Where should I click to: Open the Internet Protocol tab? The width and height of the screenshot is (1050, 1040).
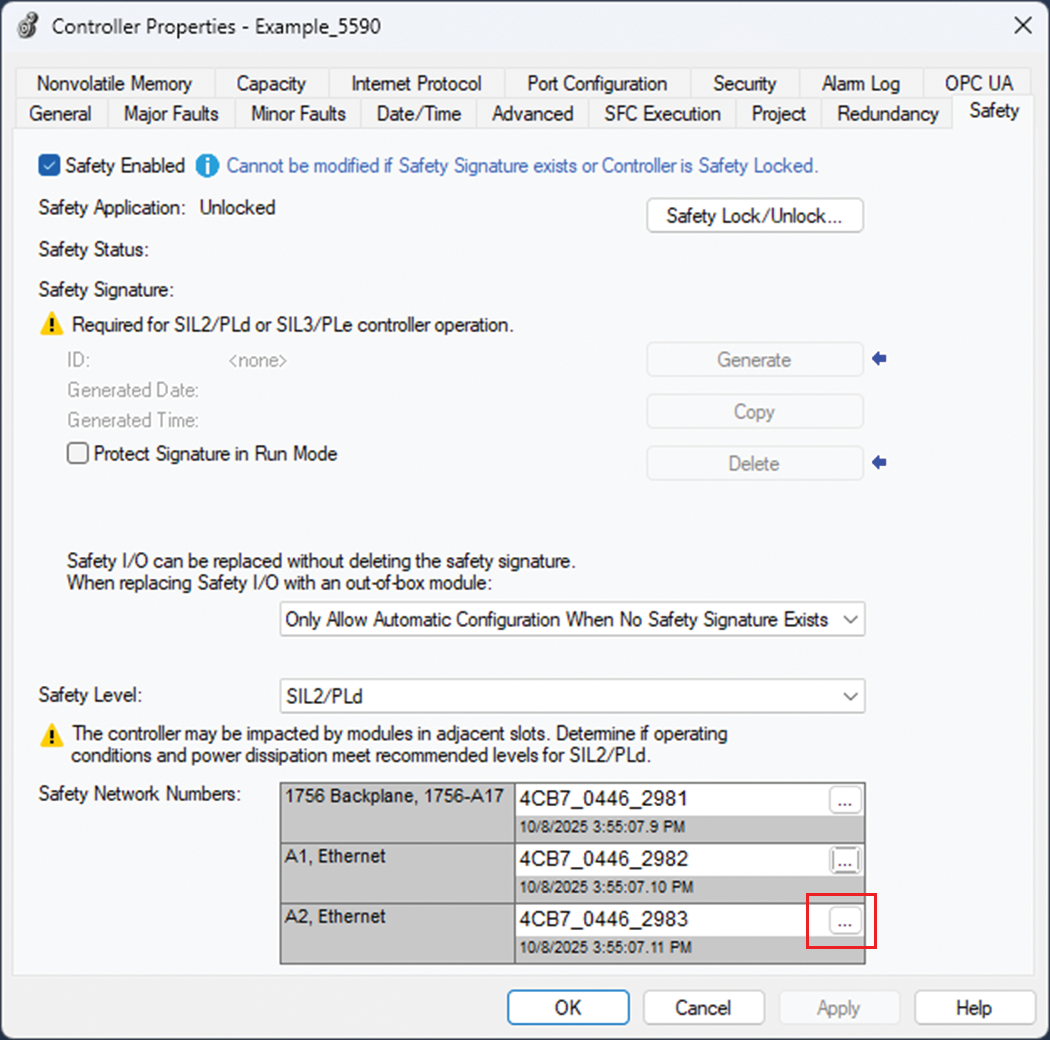coord(416,84)
